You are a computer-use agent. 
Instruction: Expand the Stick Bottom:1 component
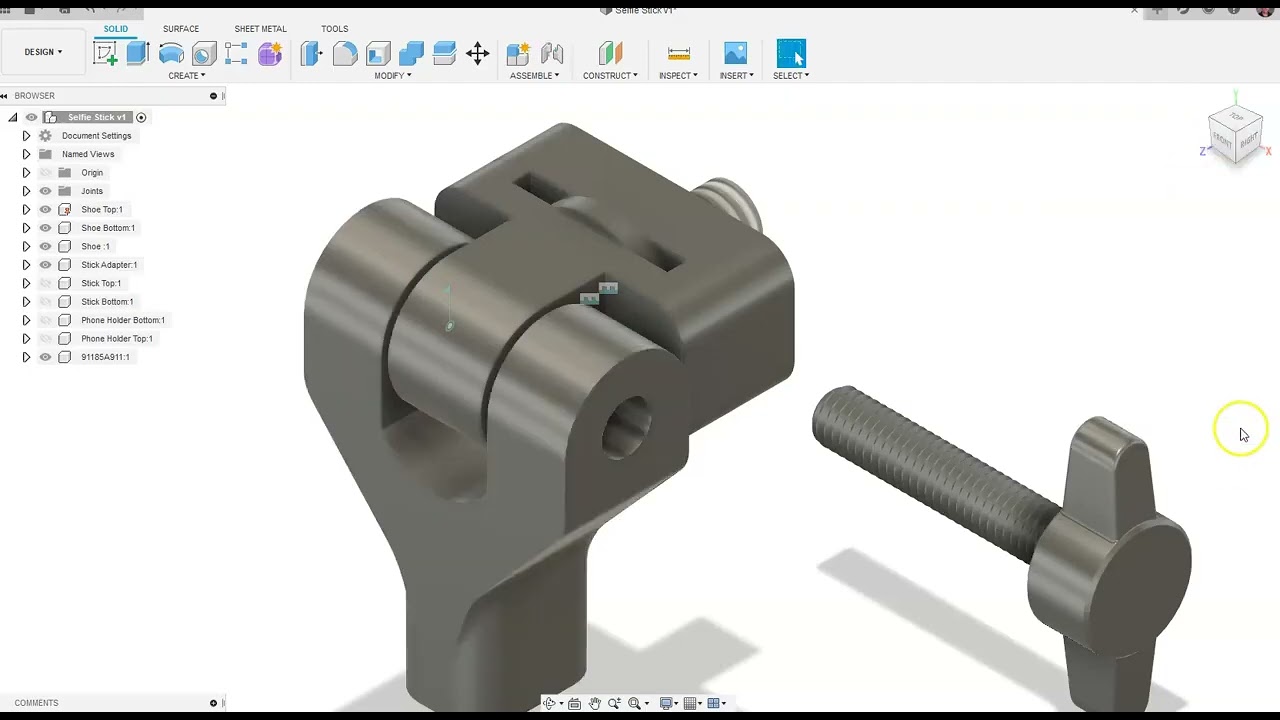point(26,302)
